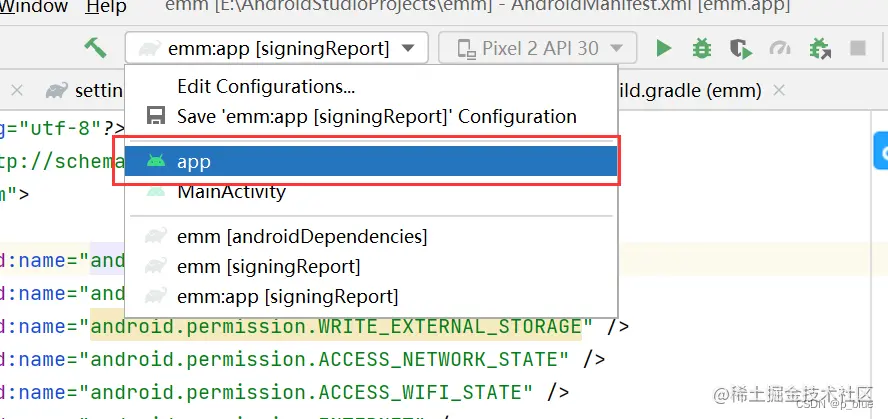Open the Window menu
This screenshot has height=419, width=888.
point(33,7)
